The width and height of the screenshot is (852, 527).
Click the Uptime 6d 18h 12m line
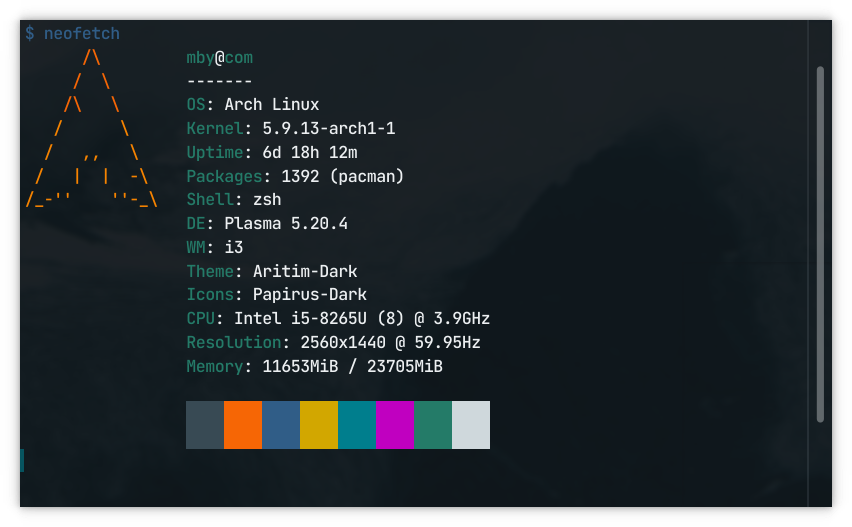(x=272, y=152)
